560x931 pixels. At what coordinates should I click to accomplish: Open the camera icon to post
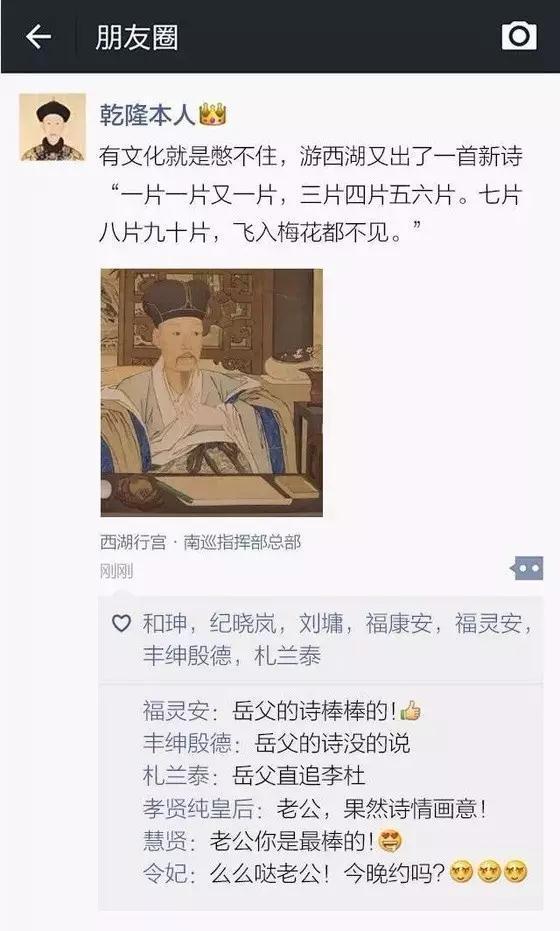(519, 36)
